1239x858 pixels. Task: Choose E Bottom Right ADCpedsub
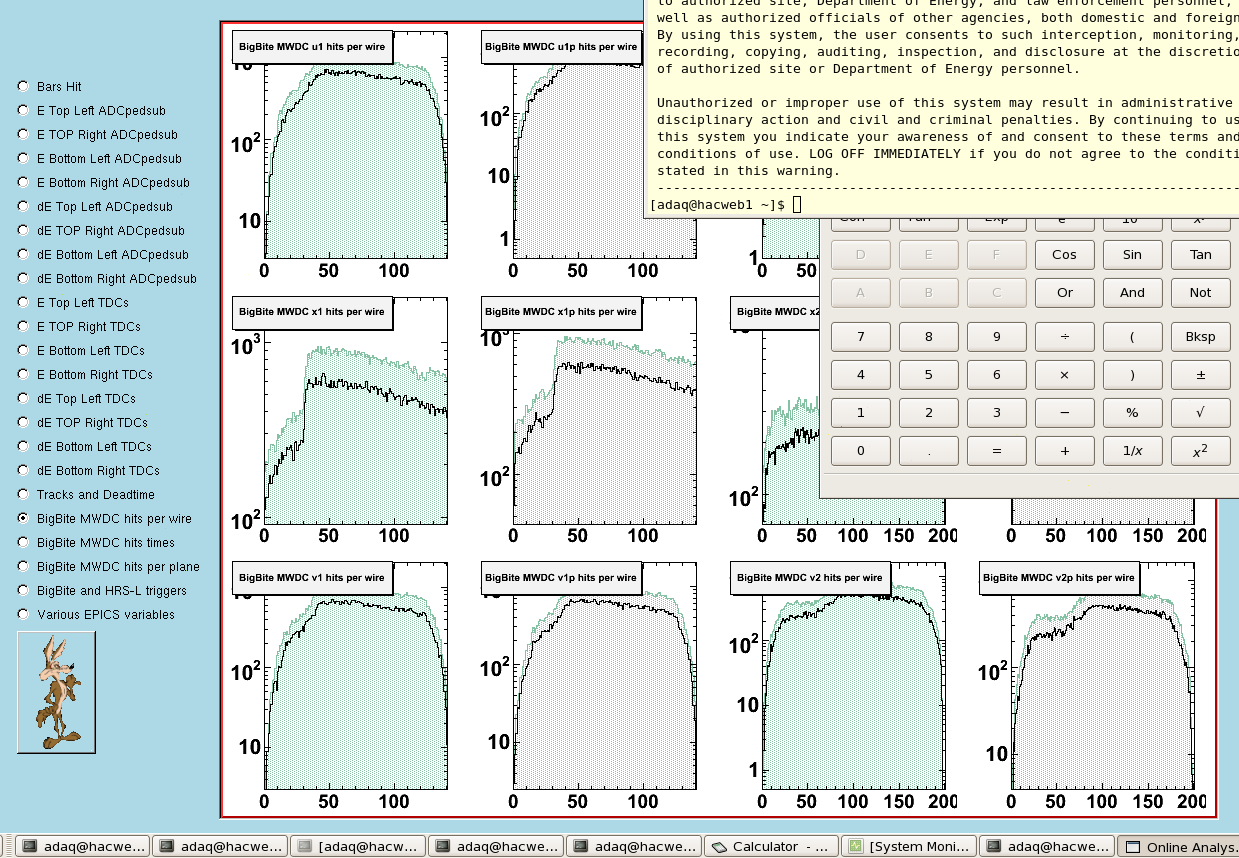pos(23,183)
